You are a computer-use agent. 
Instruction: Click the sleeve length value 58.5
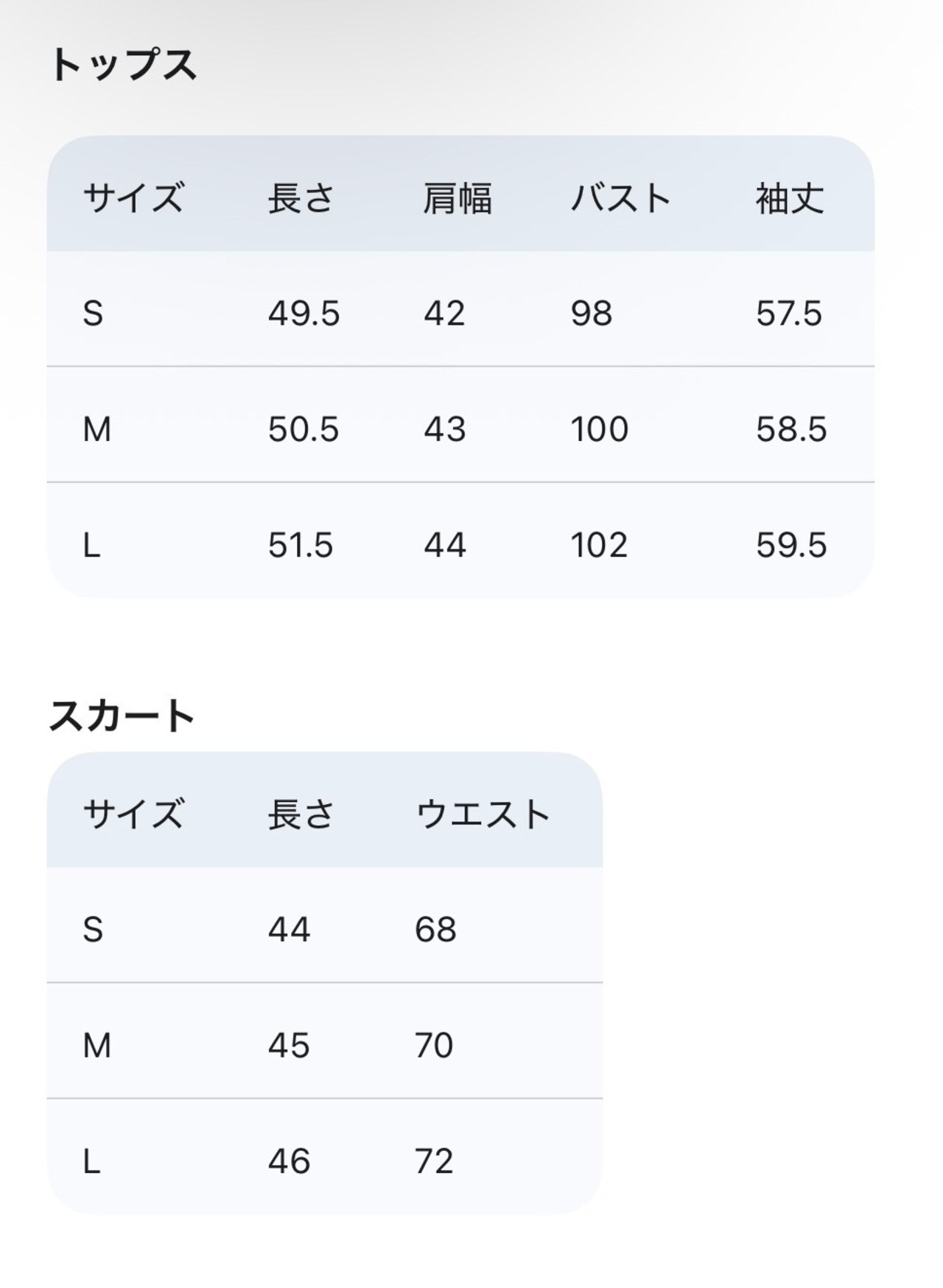pos(791,429)
